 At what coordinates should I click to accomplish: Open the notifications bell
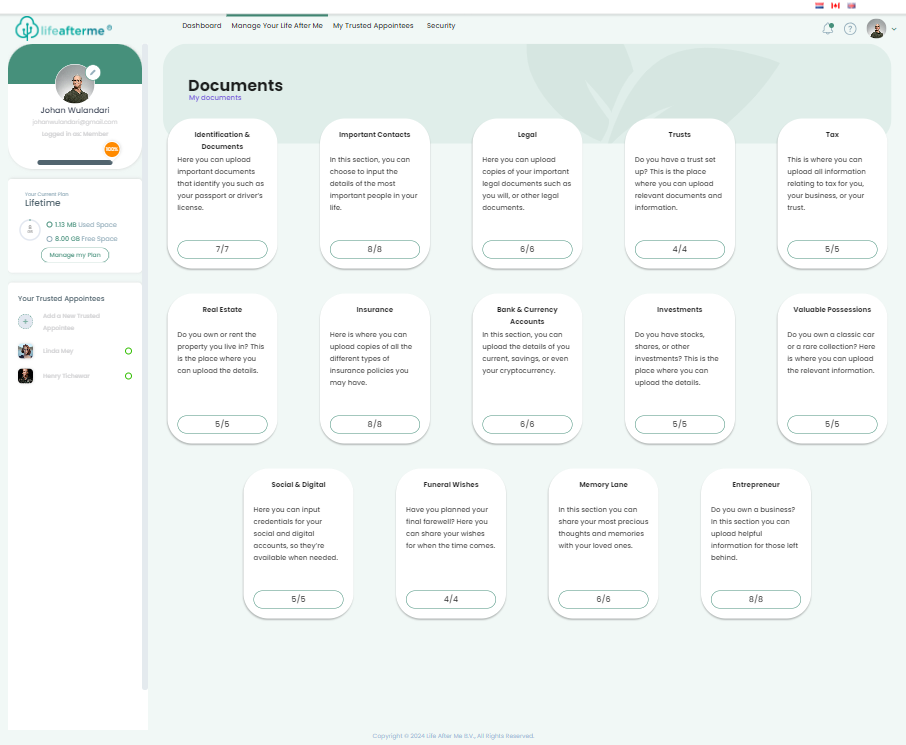[828, 28]
